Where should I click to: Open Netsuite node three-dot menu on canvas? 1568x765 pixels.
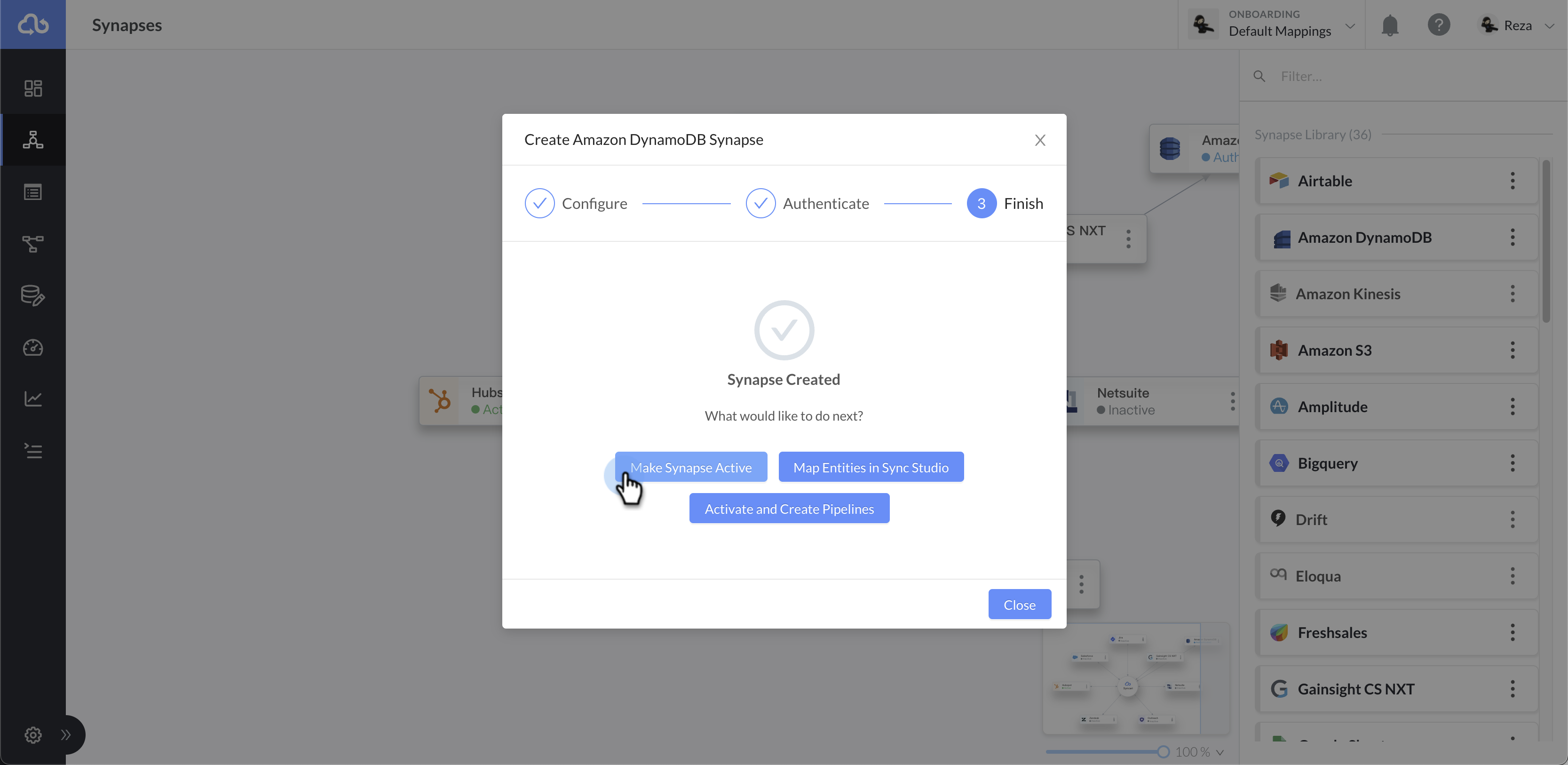point(1233,401)
